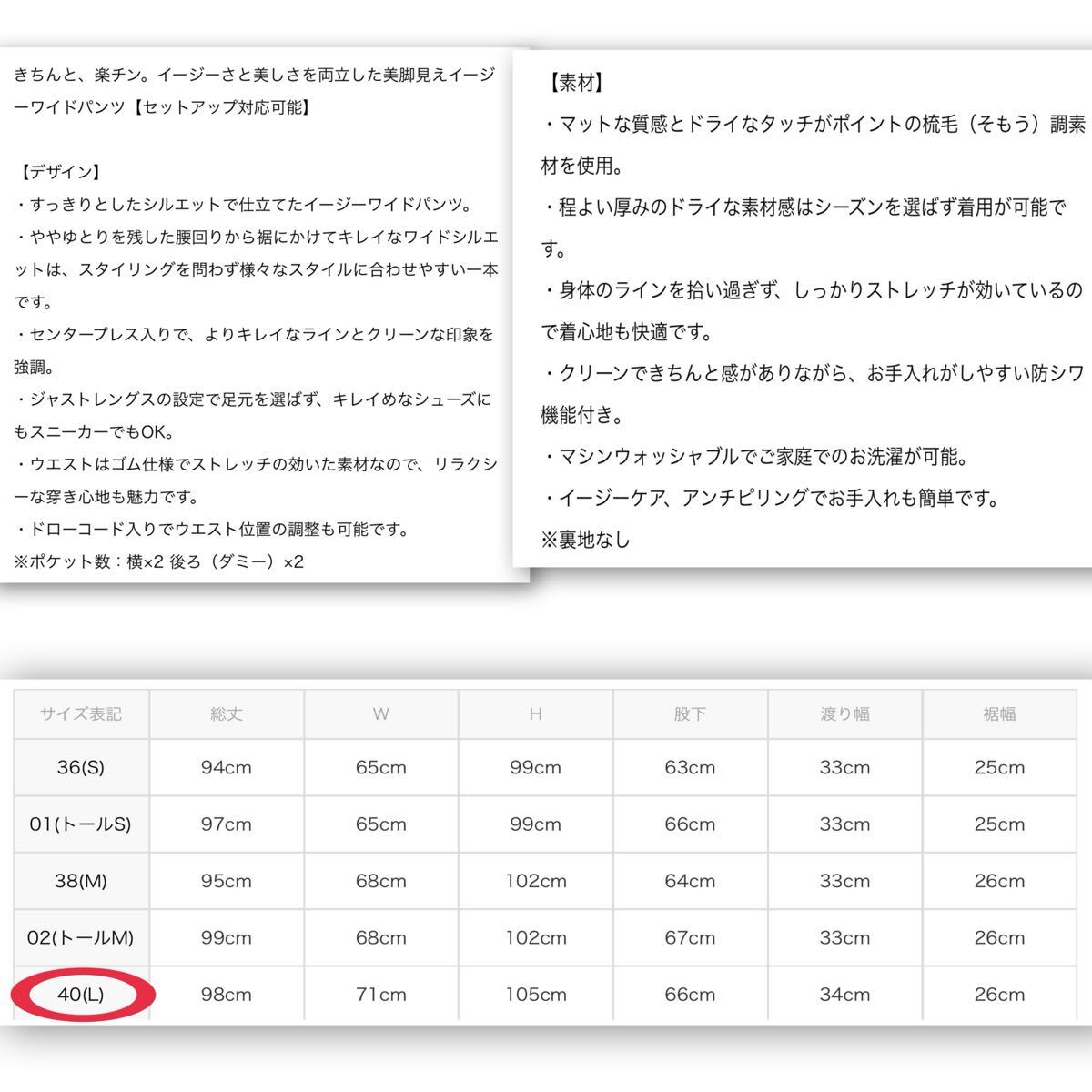Click the 97cm total length cell
1092x1092 pixels.
(227, 824)
